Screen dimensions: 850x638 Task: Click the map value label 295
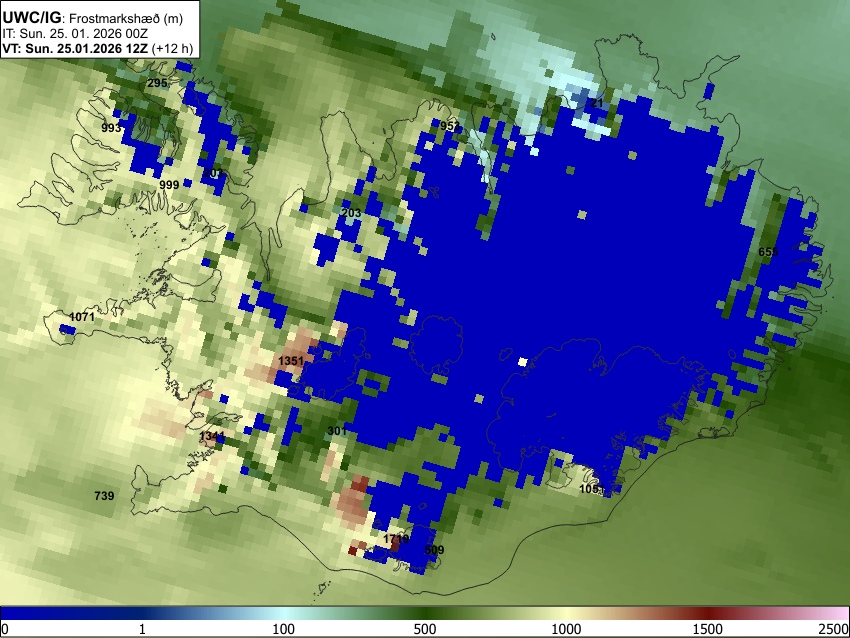coord(157,83)
